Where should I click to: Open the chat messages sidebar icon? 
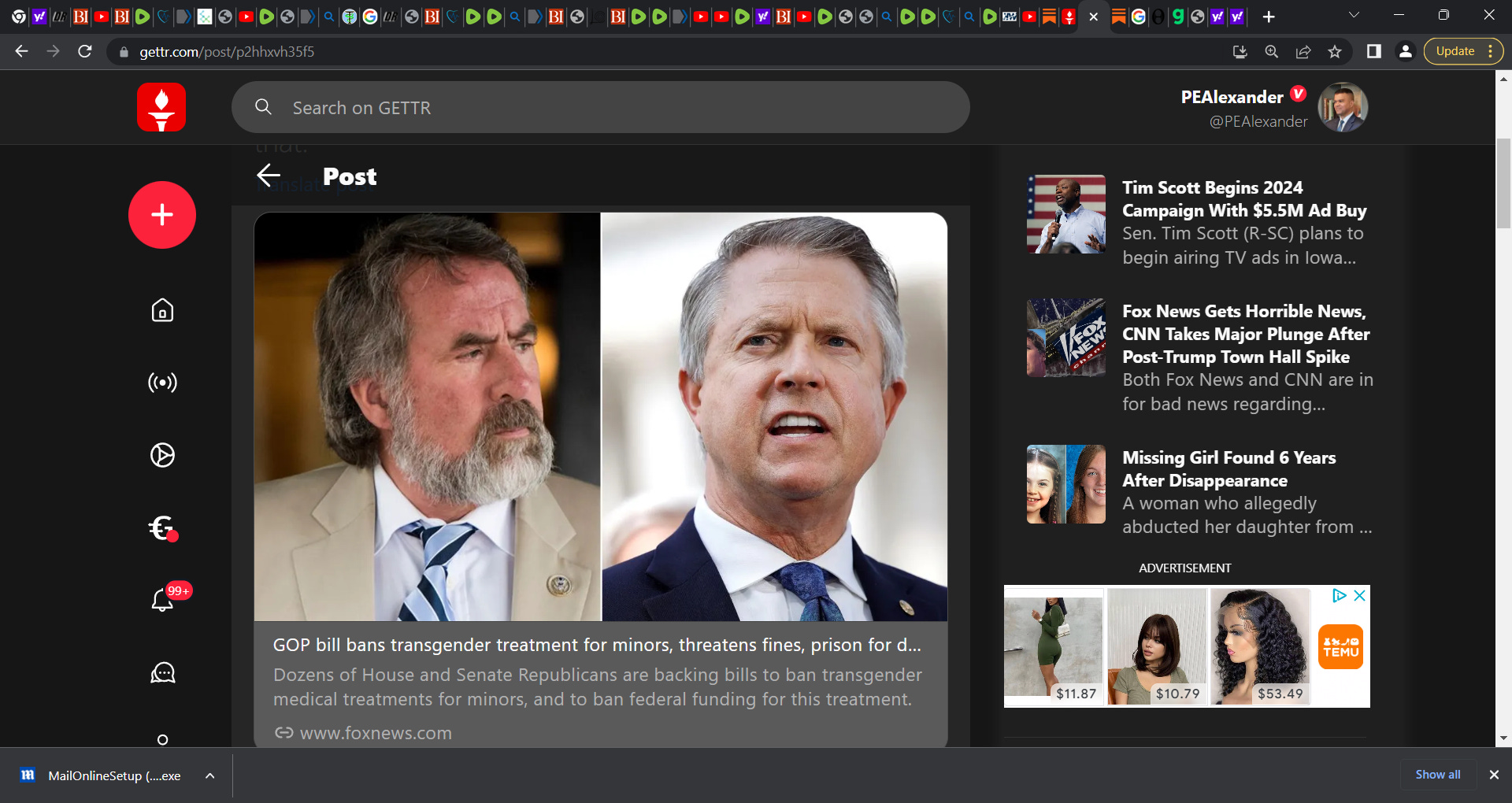[162, 672]
